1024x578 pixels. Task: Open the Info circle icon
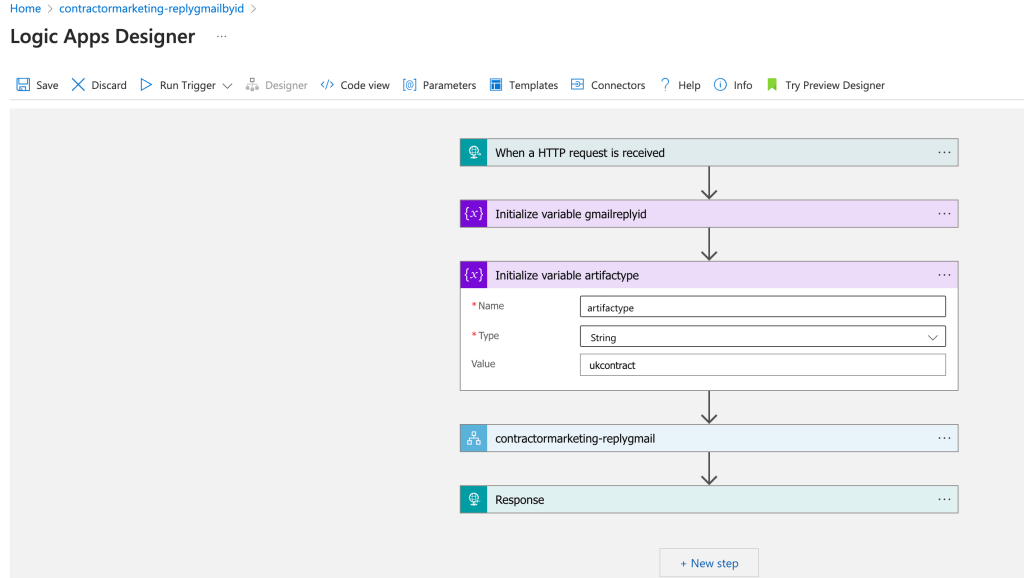[x=720, y=85]
